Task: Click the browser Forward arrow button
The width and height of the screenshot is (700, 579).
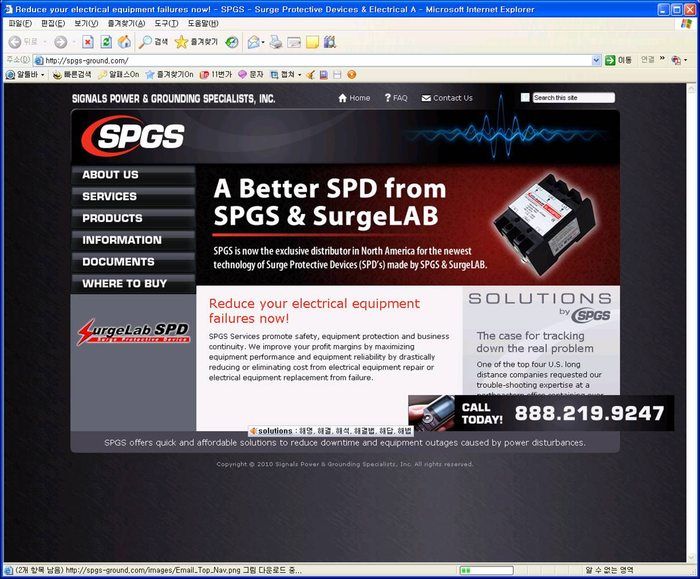Action: pyautogui.click(x=60, y=42)
